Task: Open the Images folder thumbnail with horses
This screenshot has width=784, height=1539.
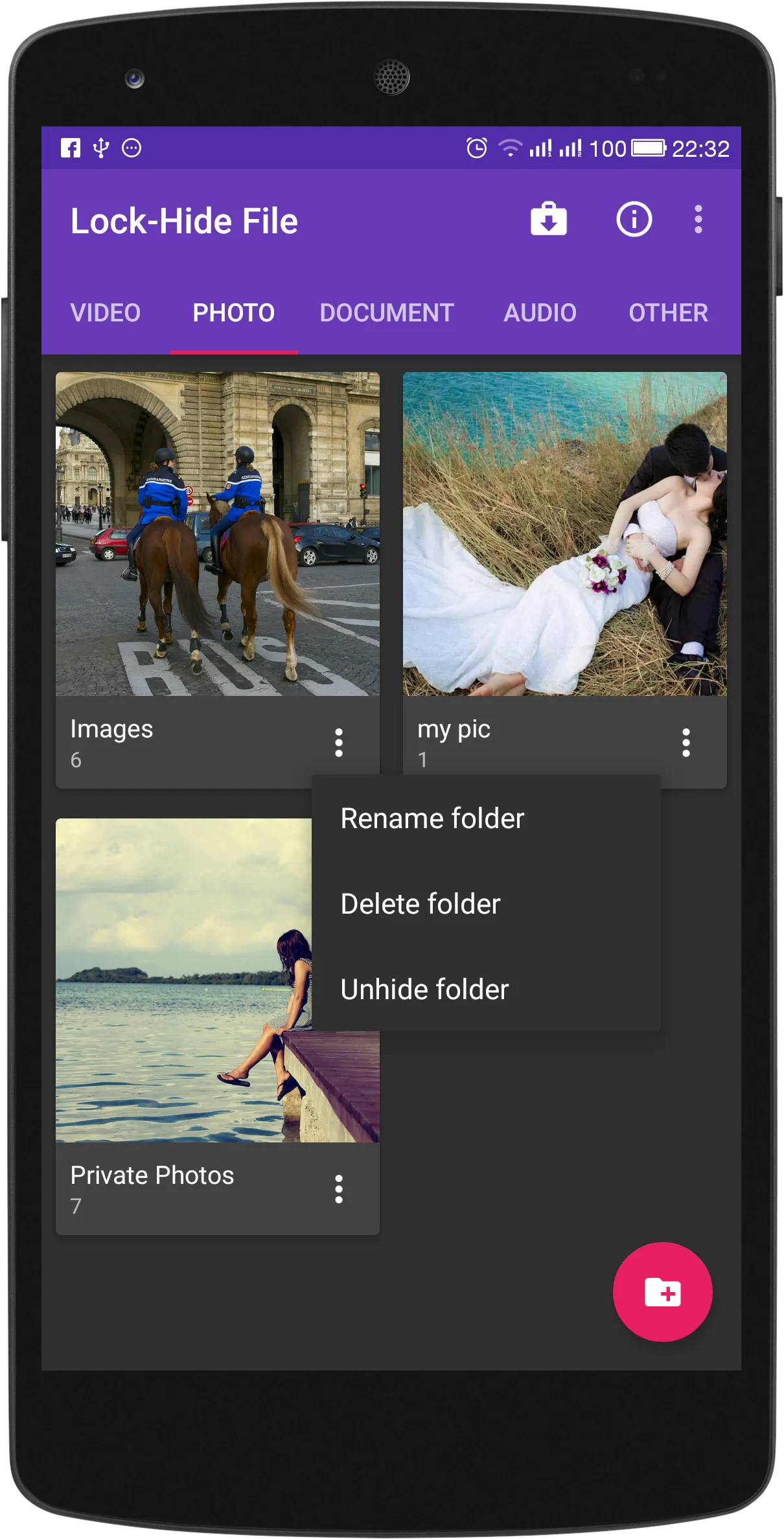Action: pyautogui.click(x=218, y=534)
